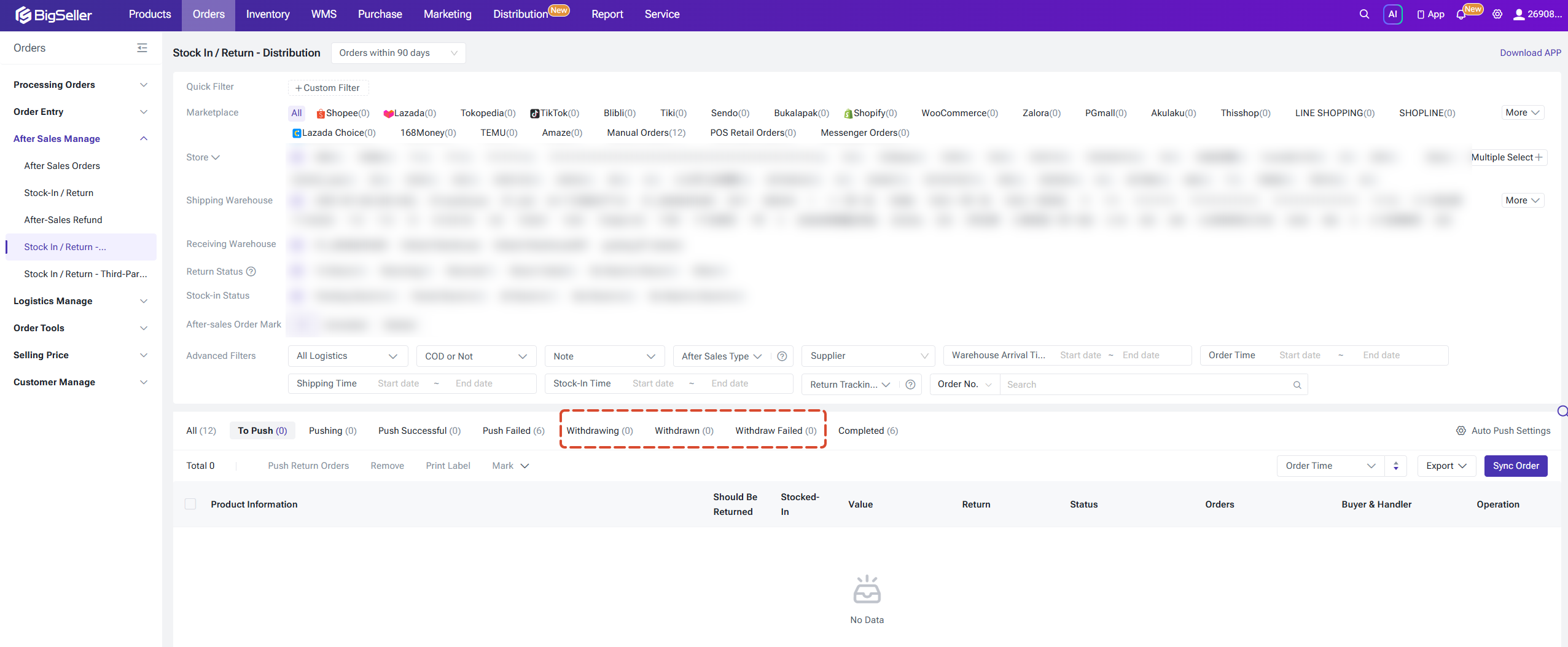Open the user account menu
1568x647 pixels.
click(1537, 14)
